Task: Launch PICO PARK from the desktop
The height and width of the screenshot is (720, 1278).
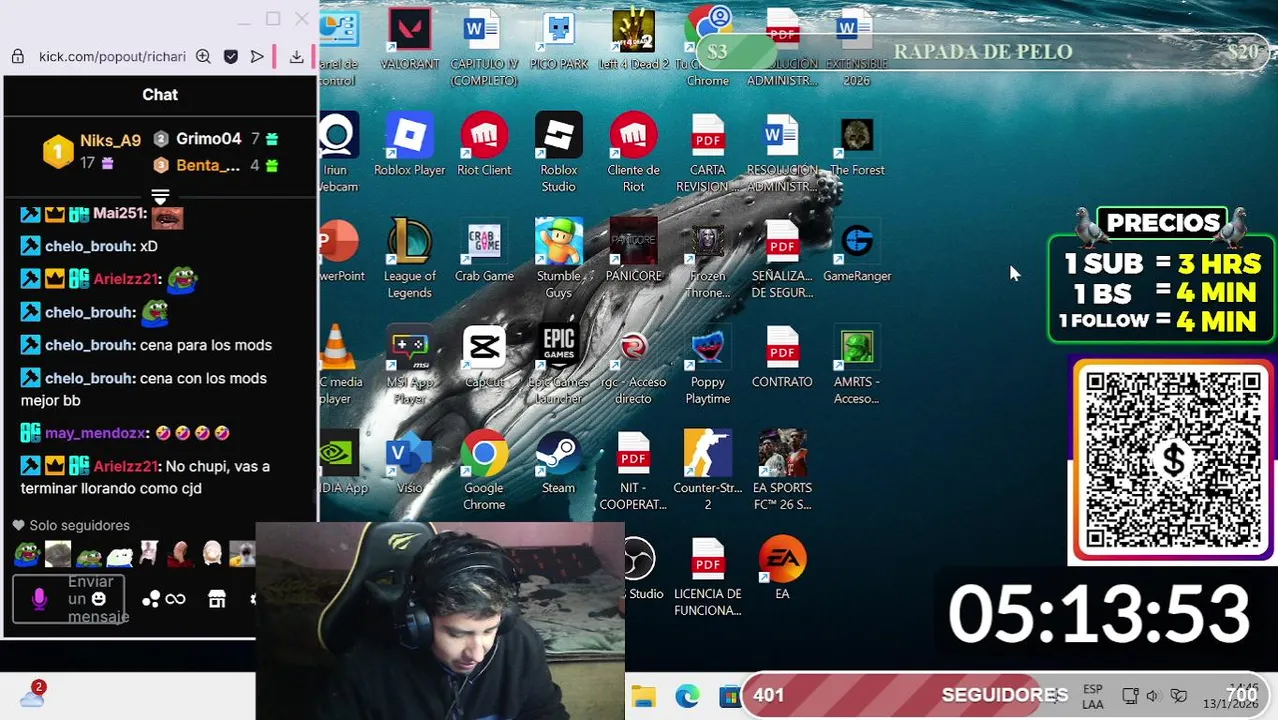Action: (558, 41)
